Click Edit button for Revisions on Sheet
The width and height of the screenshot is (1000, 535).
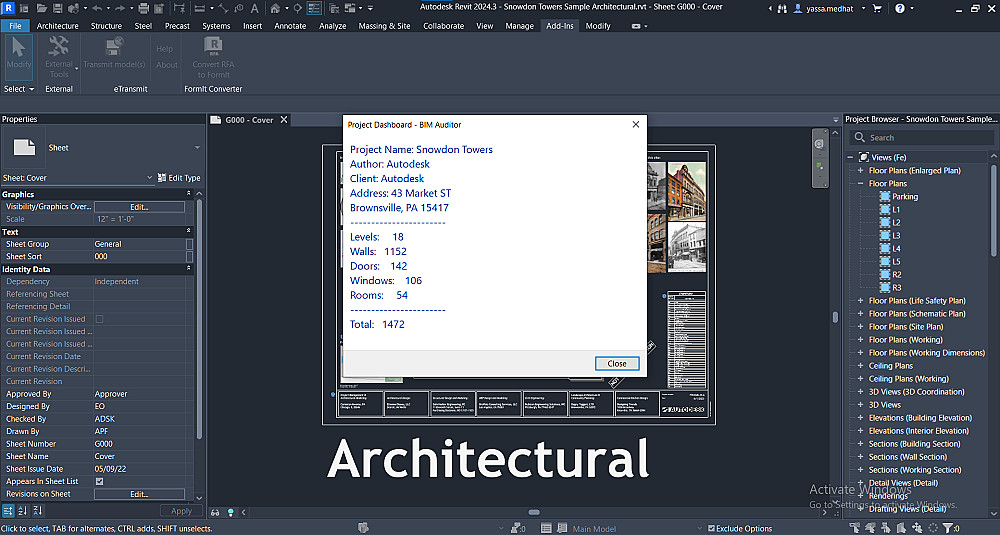coord(139,494)
